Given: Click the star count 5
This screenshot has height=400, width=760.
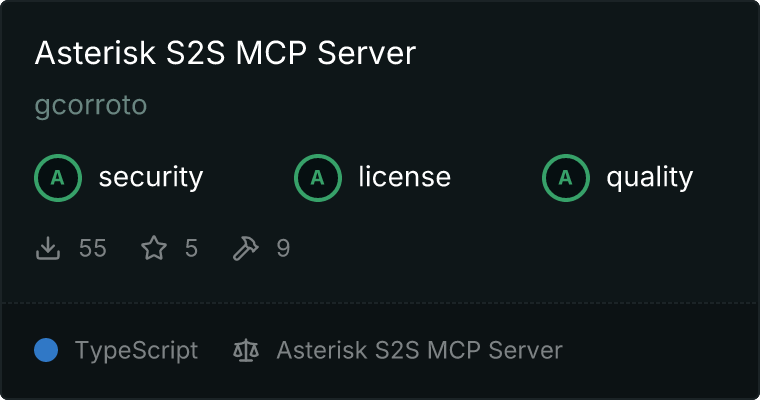Looking at the screenshot, I should (x=191, y=248).
